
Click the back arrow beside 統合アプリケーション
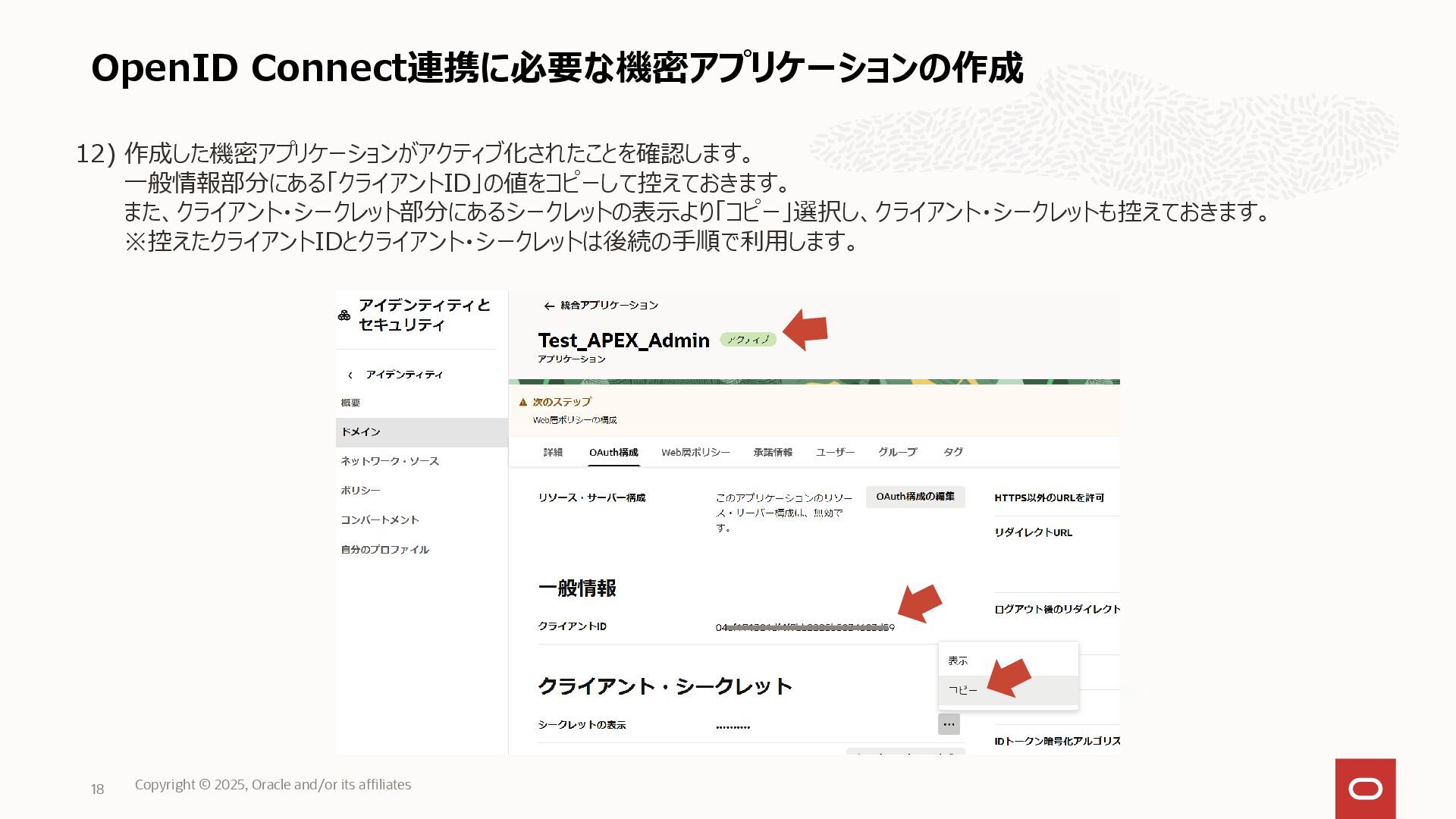click(549, 306)
